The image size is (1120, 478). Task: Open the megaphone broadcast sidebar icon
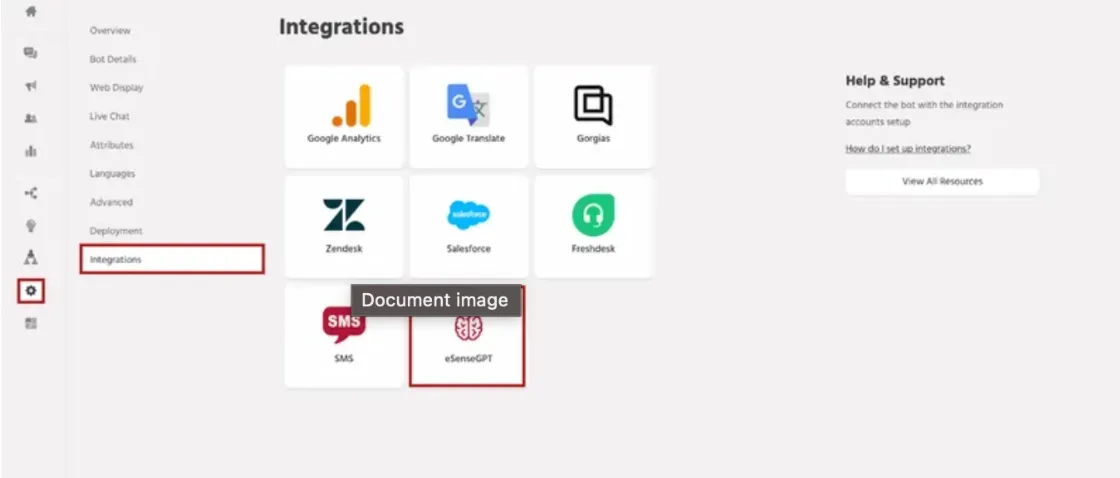pos(31,86)
